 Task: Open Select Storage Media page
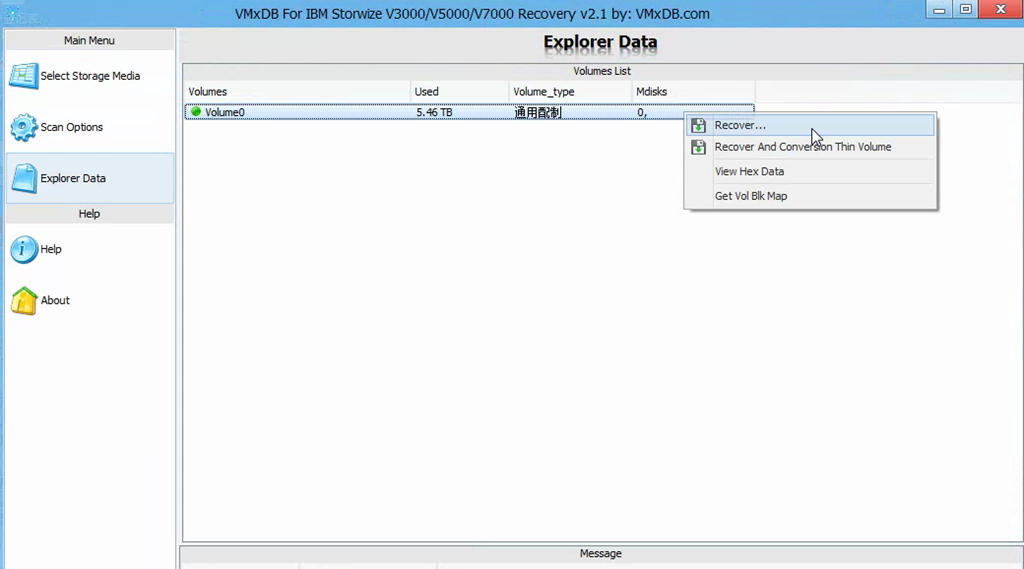click(90, 76)
